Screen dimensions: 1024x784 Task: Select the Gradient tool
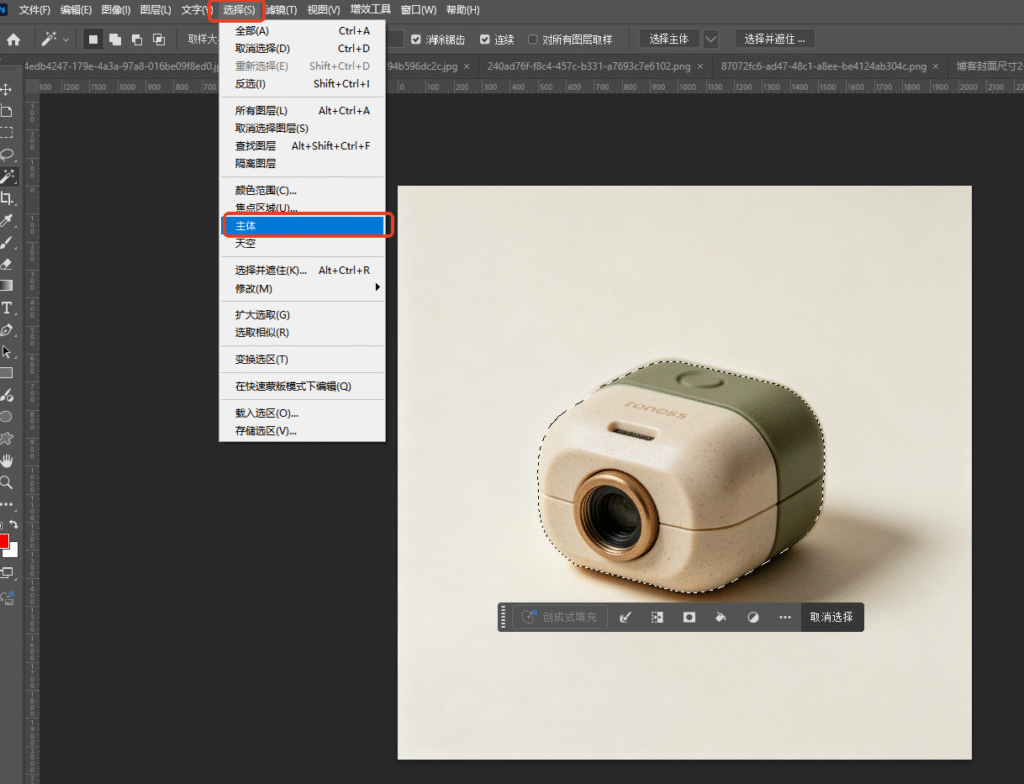pyautogui.click(x=7, y=286)
